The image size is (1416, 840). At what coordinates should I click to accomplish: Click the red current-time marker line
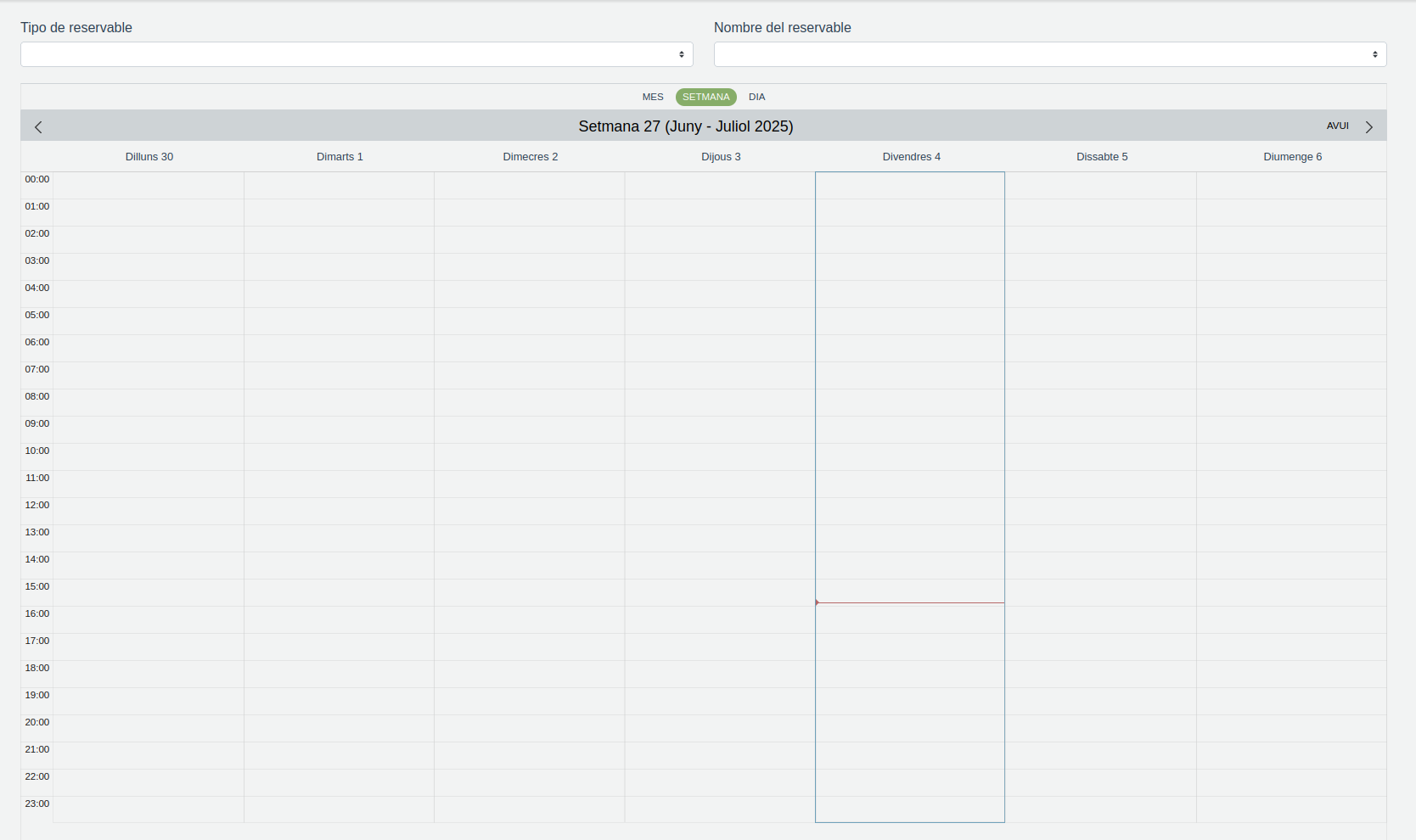click(910, 602)
